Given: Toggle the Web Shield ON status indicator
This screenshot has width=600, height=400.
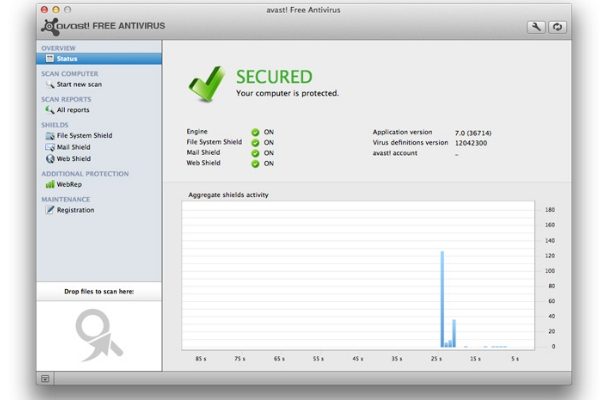Looking at the screenshot, I should 255,163.
